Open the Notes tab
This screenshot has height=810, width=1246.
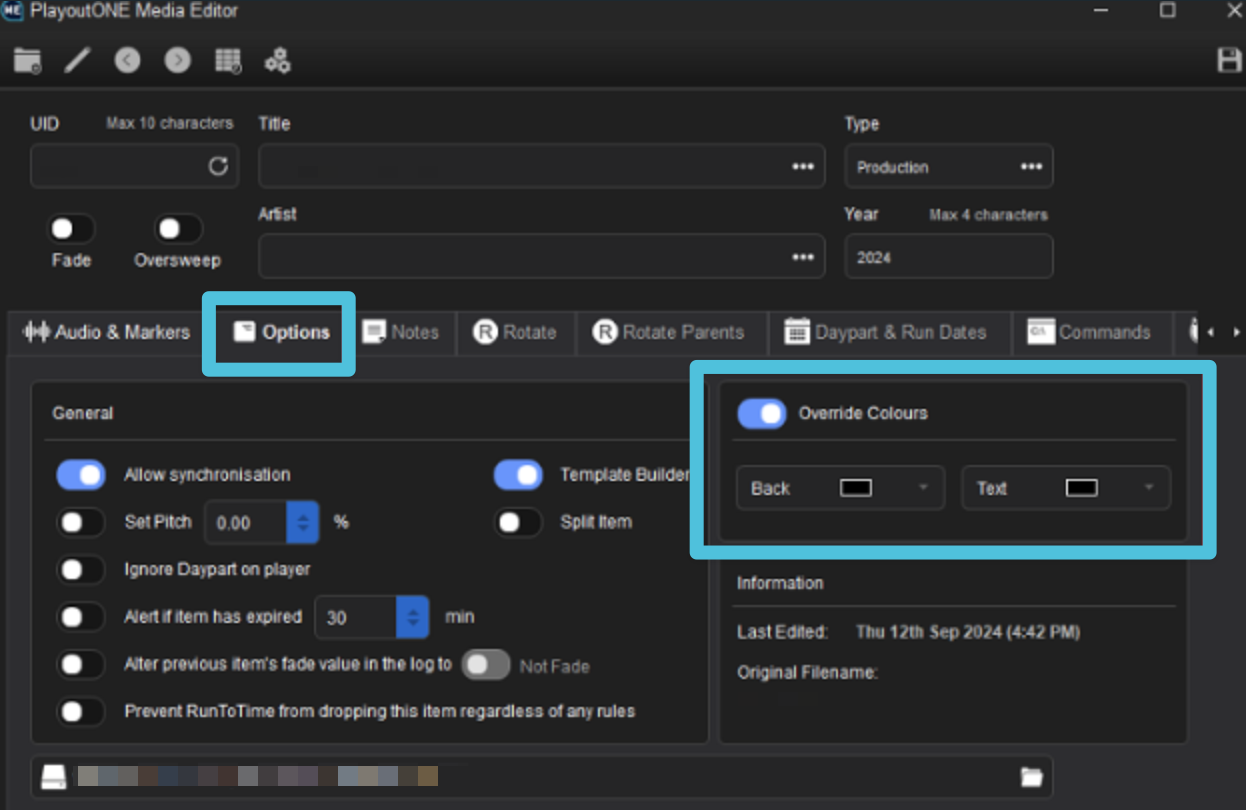(401, 332)
